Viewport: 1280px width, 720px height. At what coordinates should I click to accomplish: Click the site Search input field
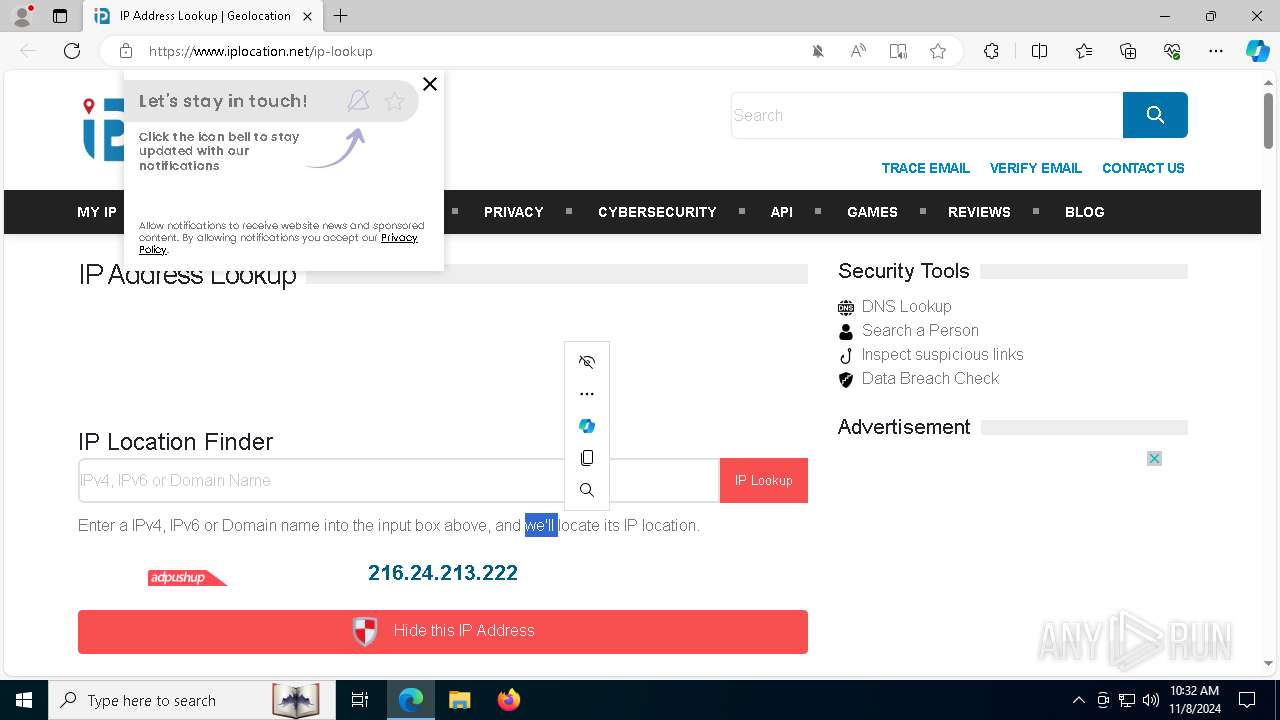click(x=927, y=115)
